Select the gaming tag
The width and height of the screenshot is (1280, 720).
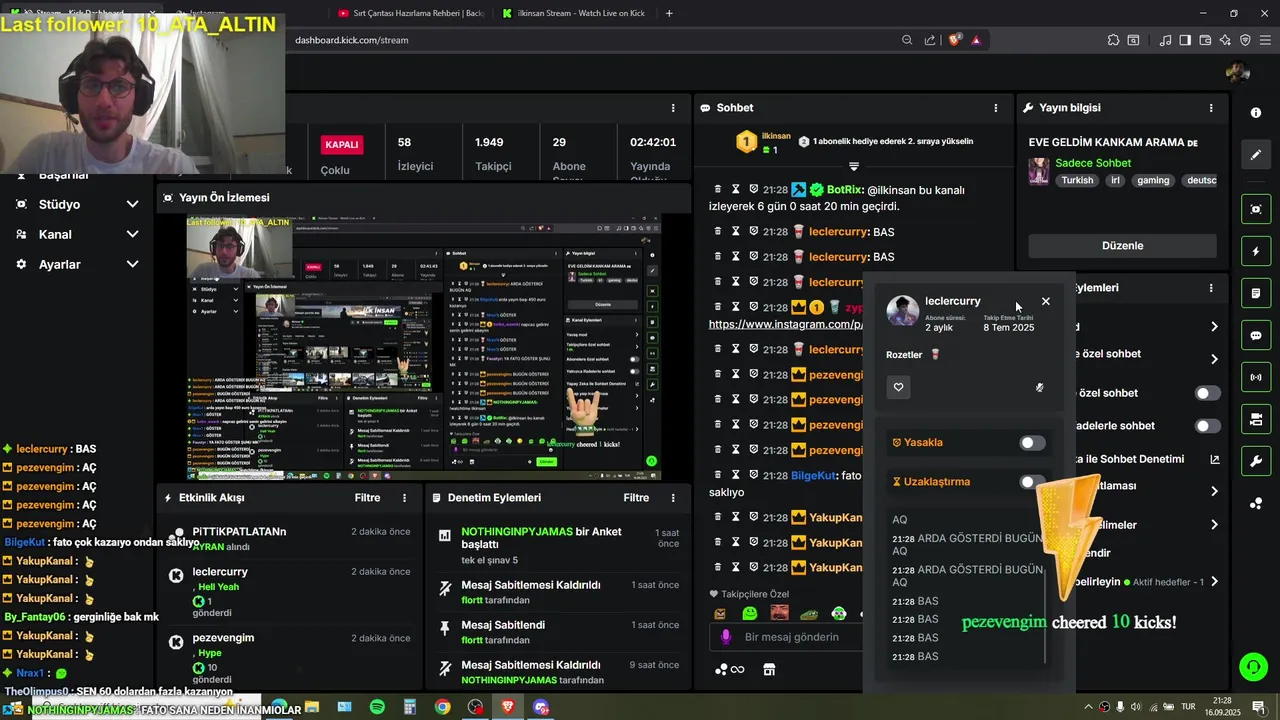1153,181
